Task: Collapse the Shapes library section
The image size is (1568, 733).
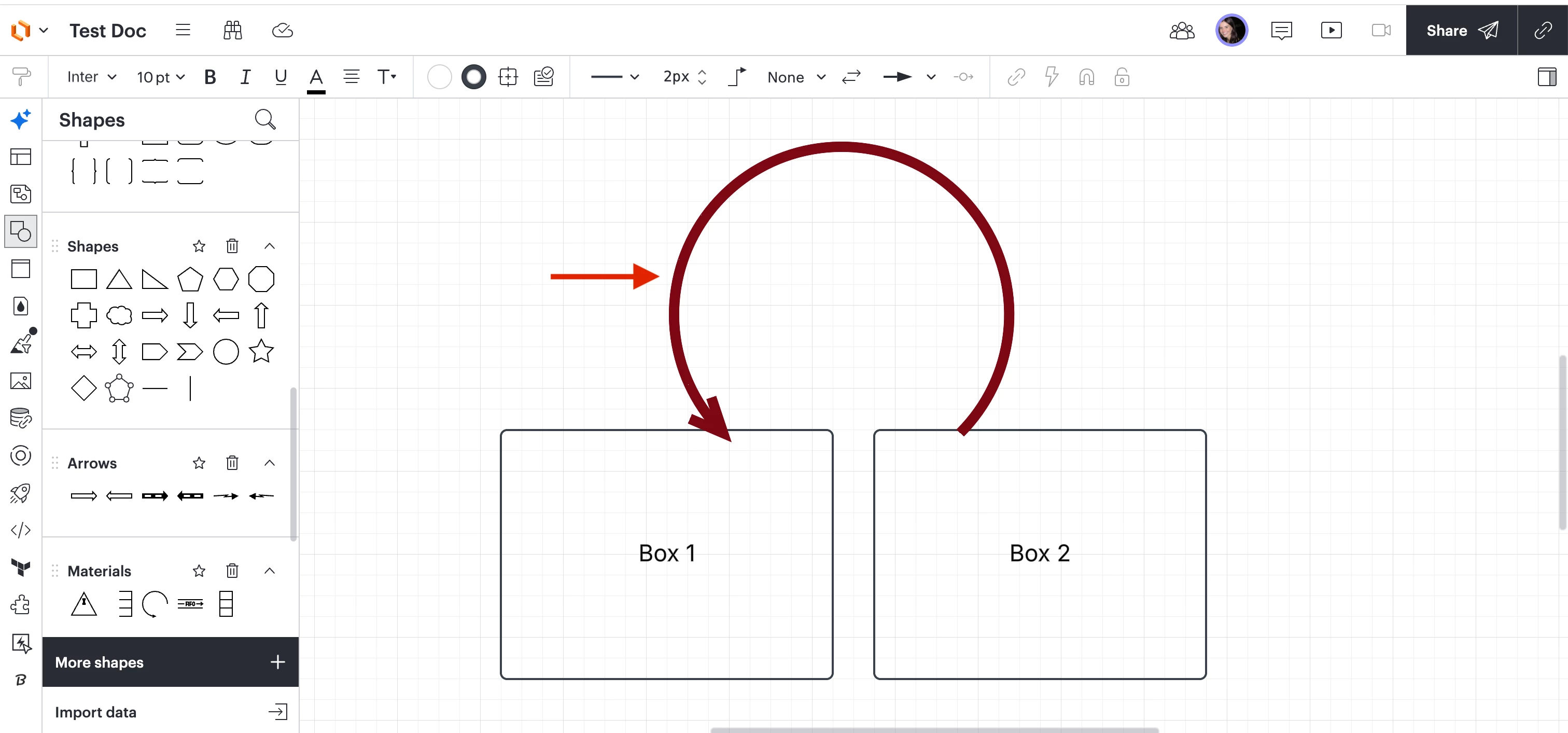Action: (x=270, y=246)
